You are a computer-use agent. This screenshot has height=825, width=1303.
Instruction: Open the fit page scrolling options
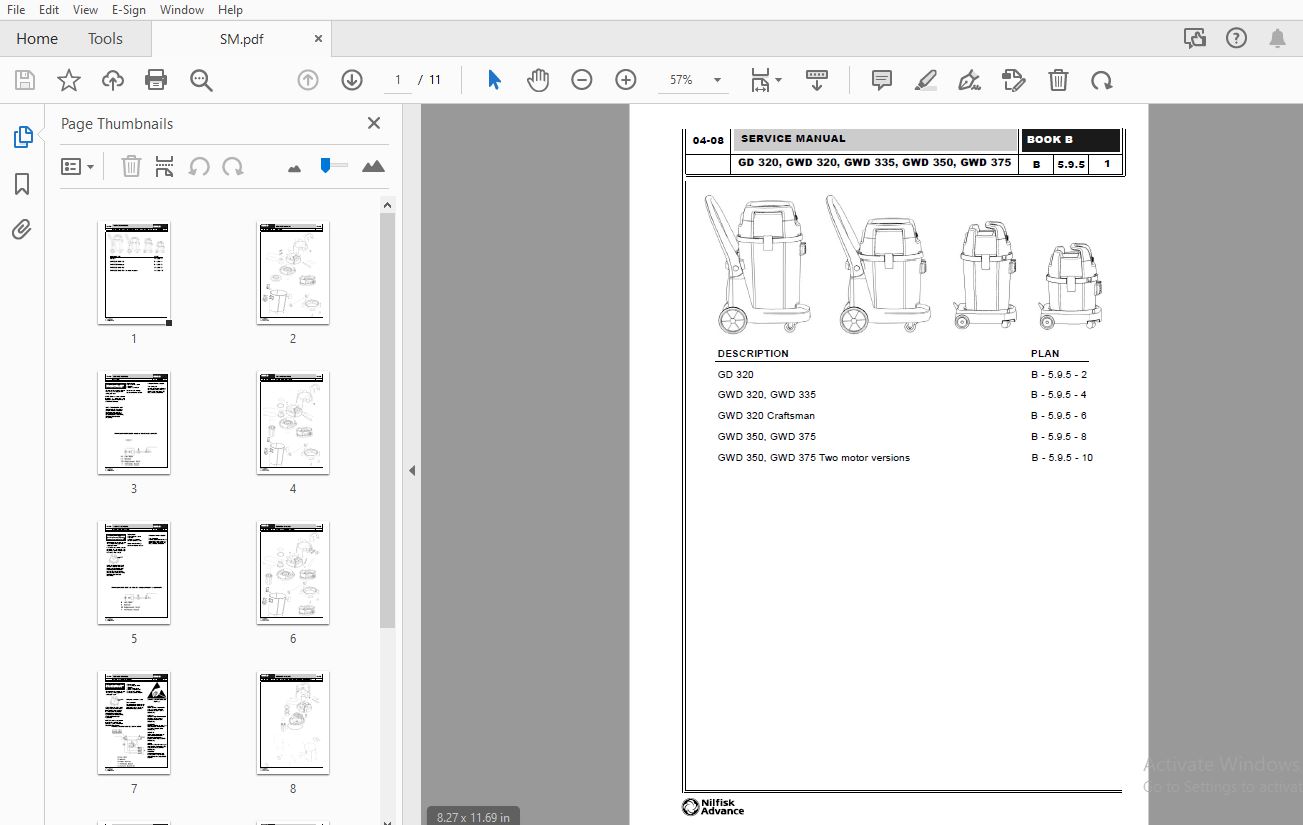pyautogui.click(x=766, y=80)
